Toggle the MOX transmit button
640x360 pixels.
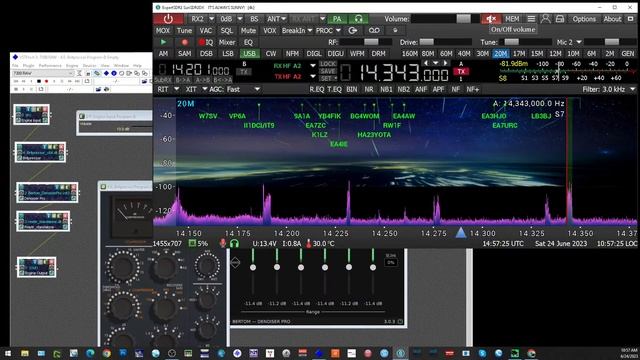[x=162, y=31]
